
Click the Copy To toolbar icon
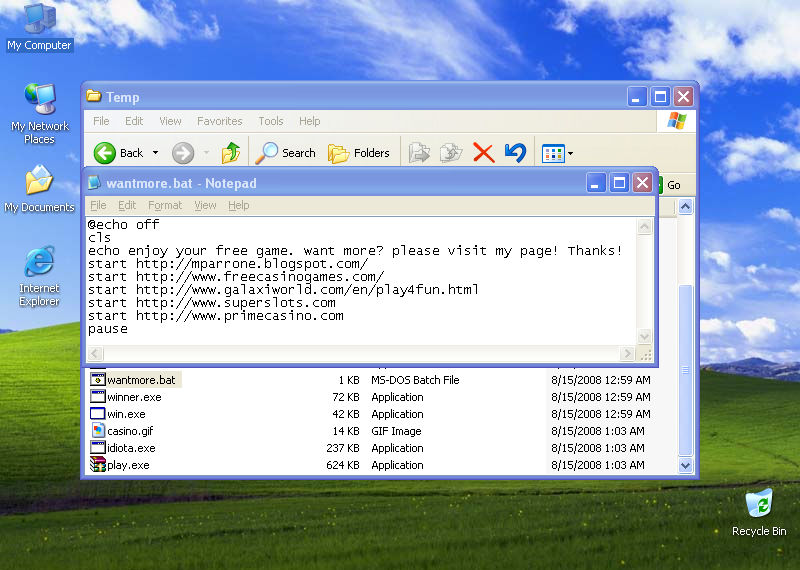point(451,153)
